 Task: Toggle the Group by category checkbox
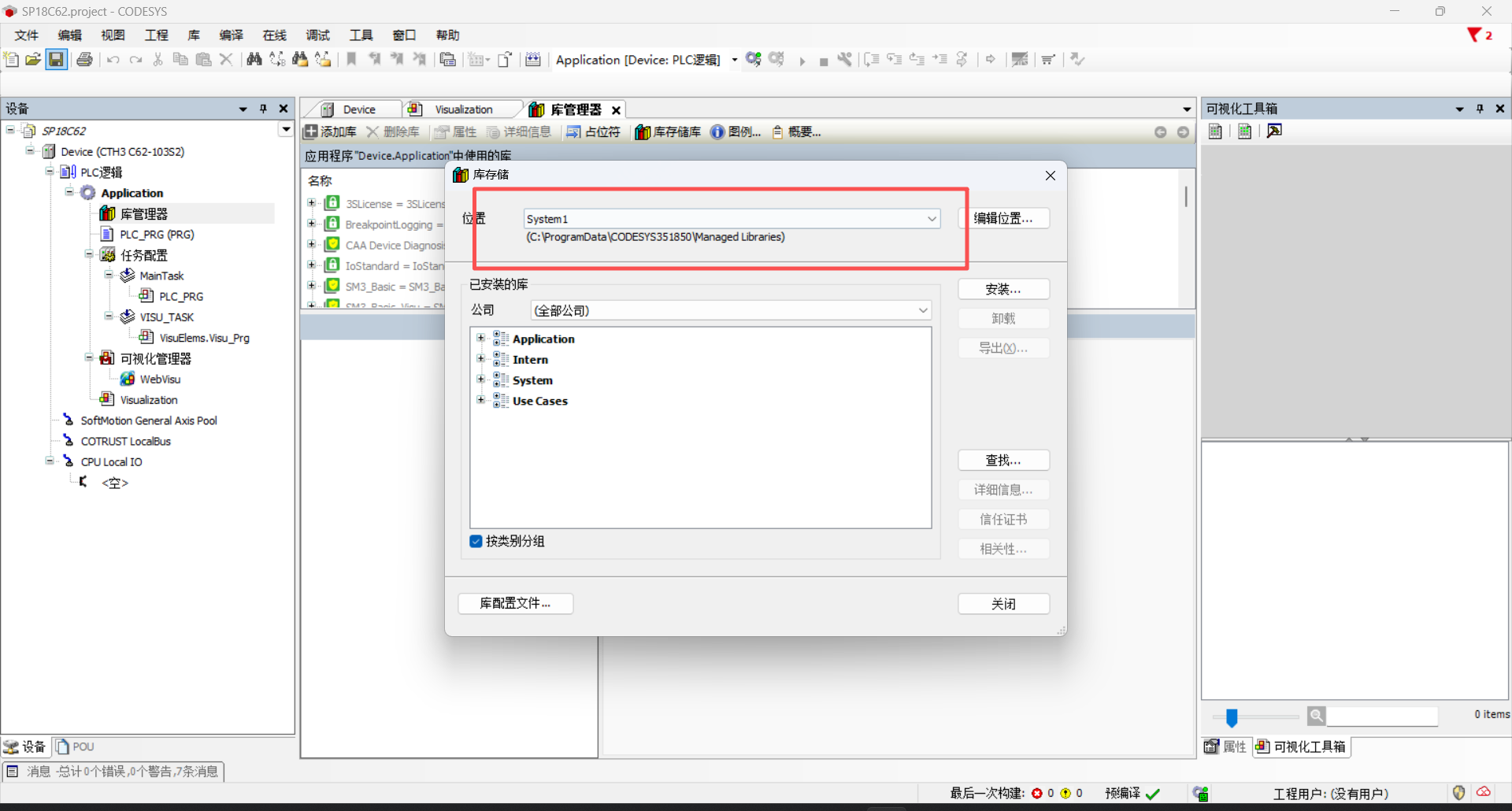tap(476, 541)
